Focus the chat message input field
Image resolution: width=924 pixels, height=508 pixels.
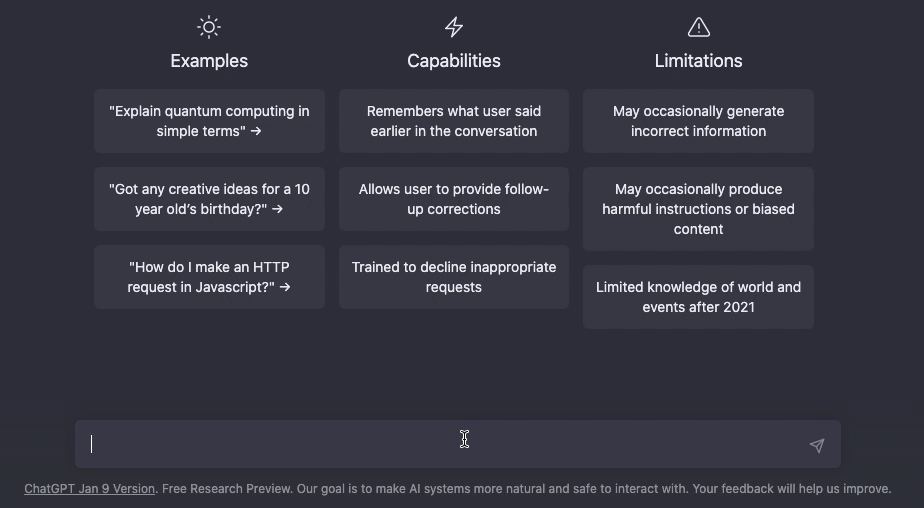tap(458, 444)
